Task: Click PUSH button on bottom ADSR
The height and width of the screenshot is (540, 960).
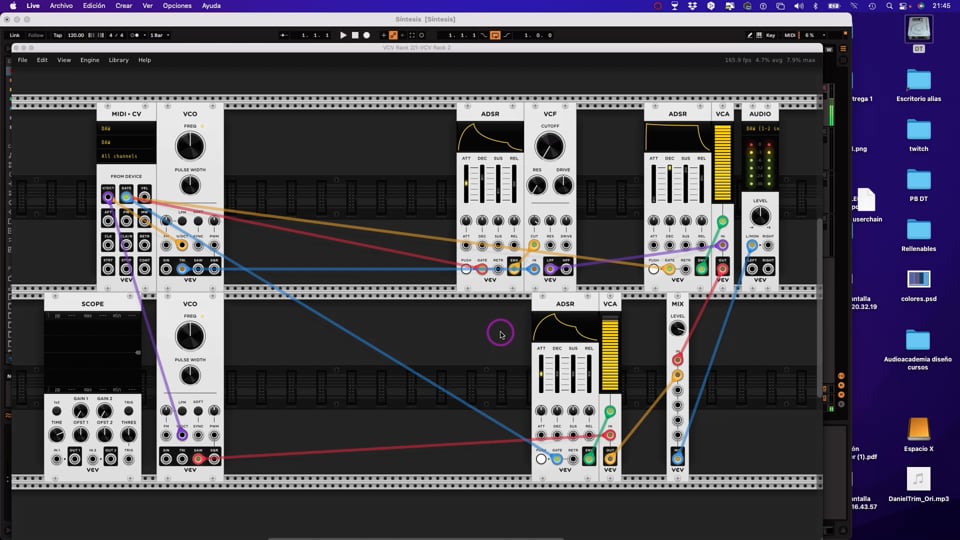Action: click(x=541, y=459)
